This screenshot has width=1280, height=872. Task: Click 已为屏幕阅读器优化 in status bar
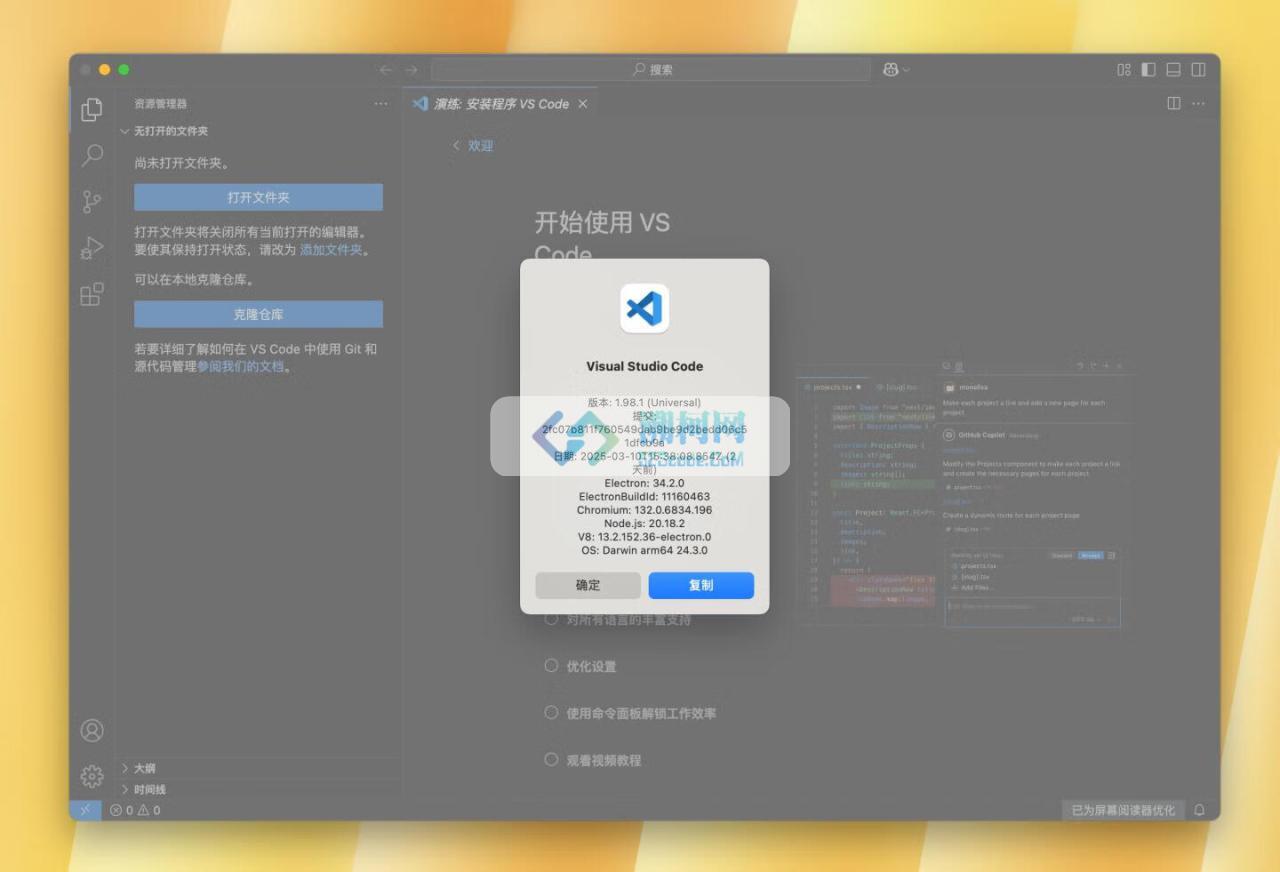point(1124,810)
